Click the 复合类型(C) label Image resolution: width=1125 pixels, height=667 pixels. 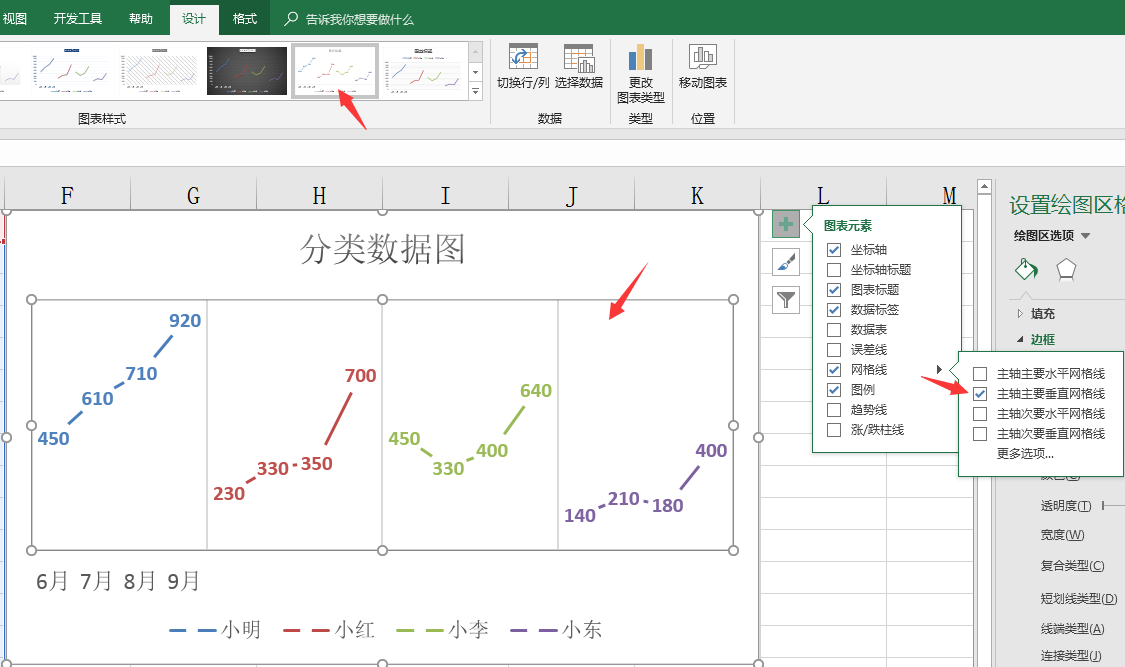pos(1073,566)
